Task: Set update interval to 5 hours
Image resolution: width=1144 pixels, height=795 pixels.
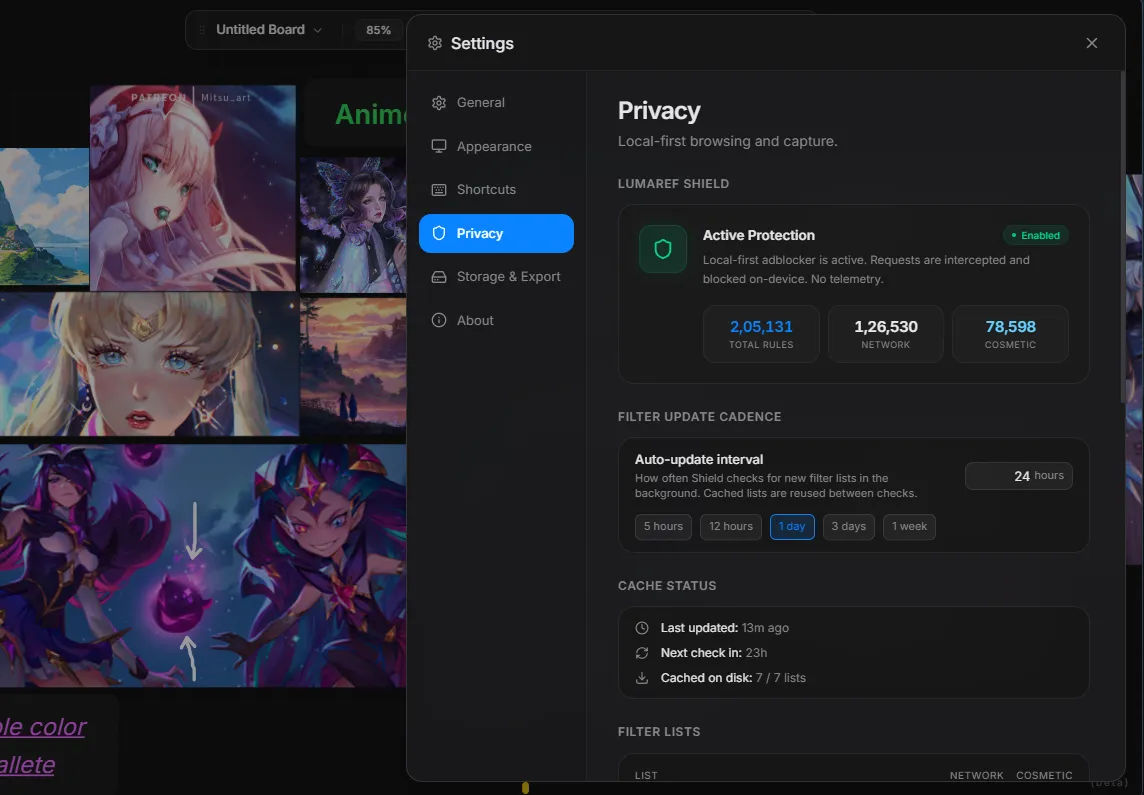Action: coord(663,527)
